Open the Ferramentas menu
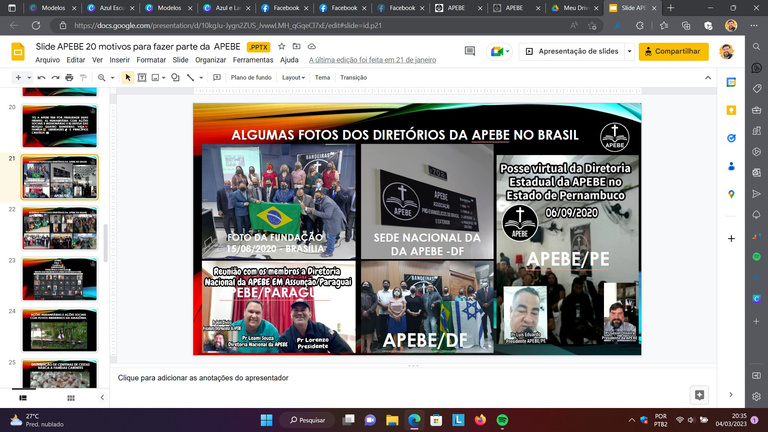 [x=253, y=60]
